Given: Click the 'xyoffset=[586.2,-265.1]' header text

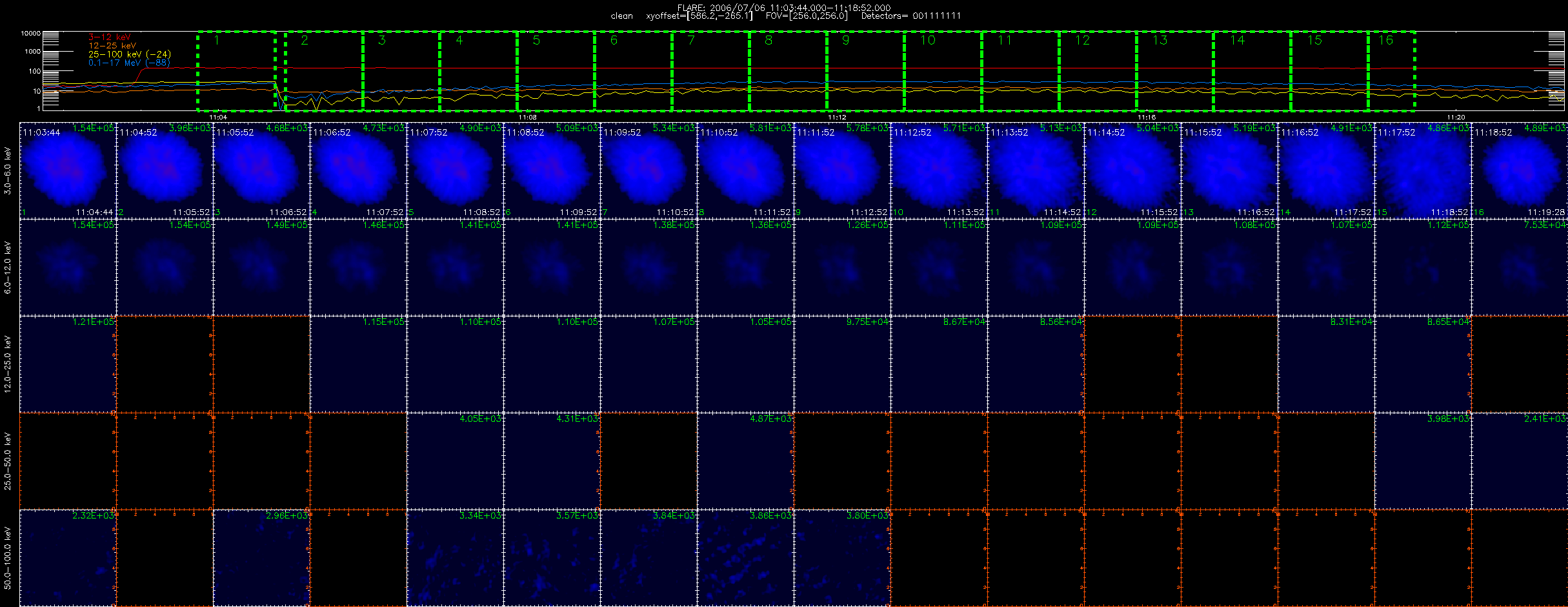Looking at the screenshot, I should (x=699, y=15).
